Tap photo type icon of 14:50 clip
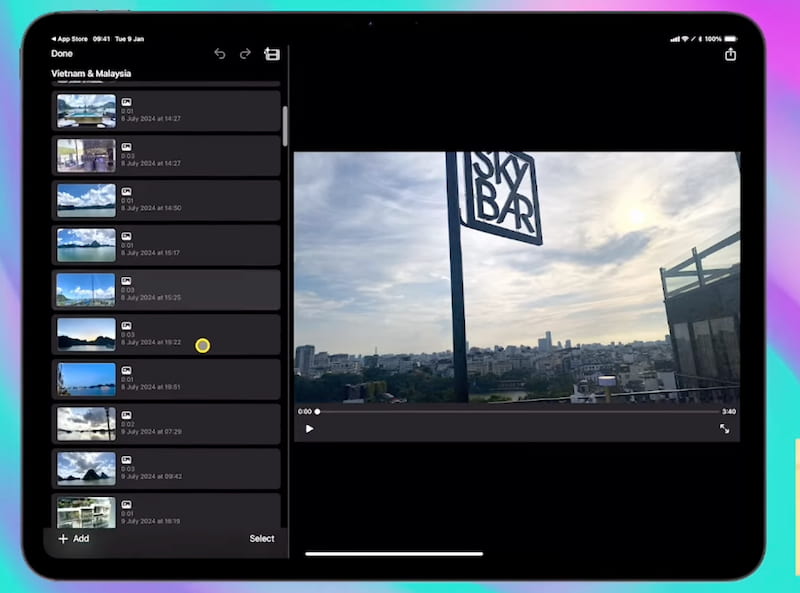This screenshot has height=593, width=800. click(x=127, y=191)
